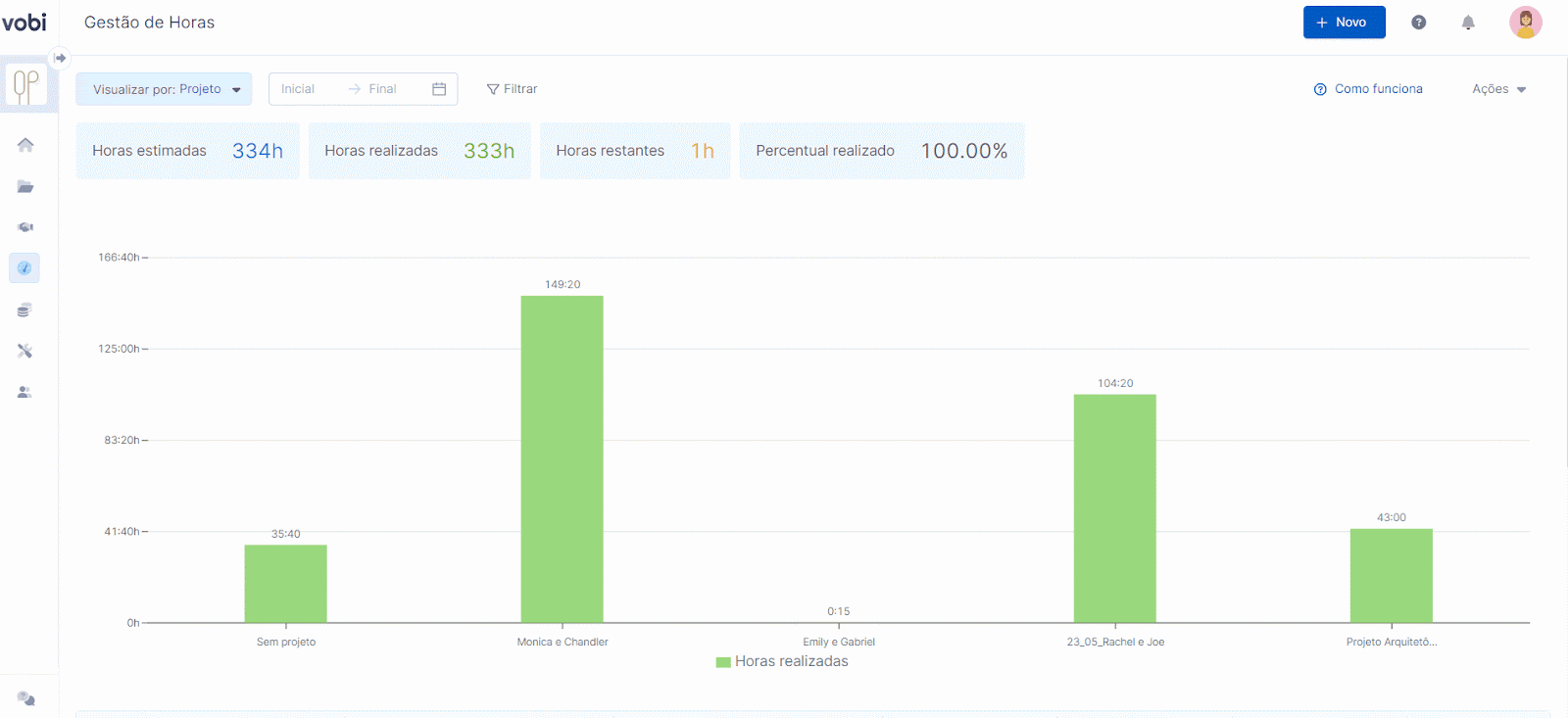Open the company logo thumbnail in sidebar

point(25,85)
